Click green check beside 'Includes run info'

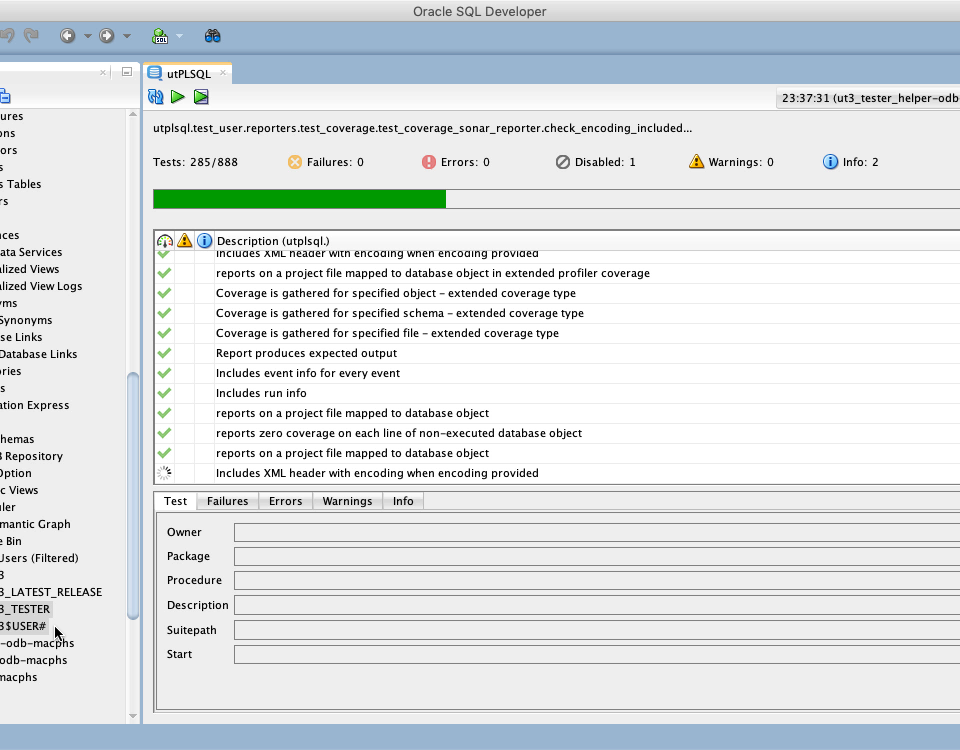coord(164,393)
